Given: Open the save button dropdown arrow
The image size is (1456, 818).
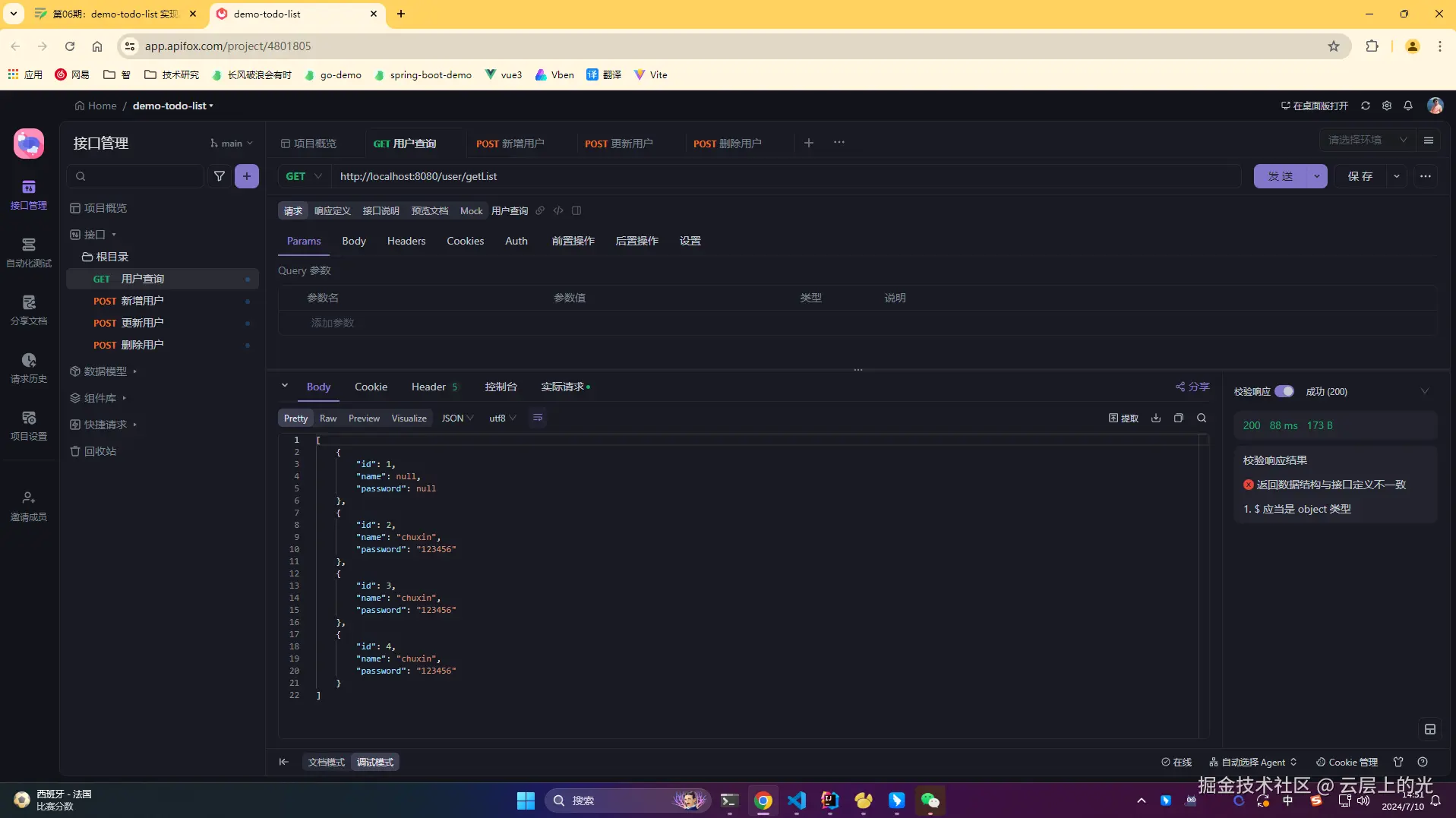Looking at the screenshot, I should [x=1396, y=176].
